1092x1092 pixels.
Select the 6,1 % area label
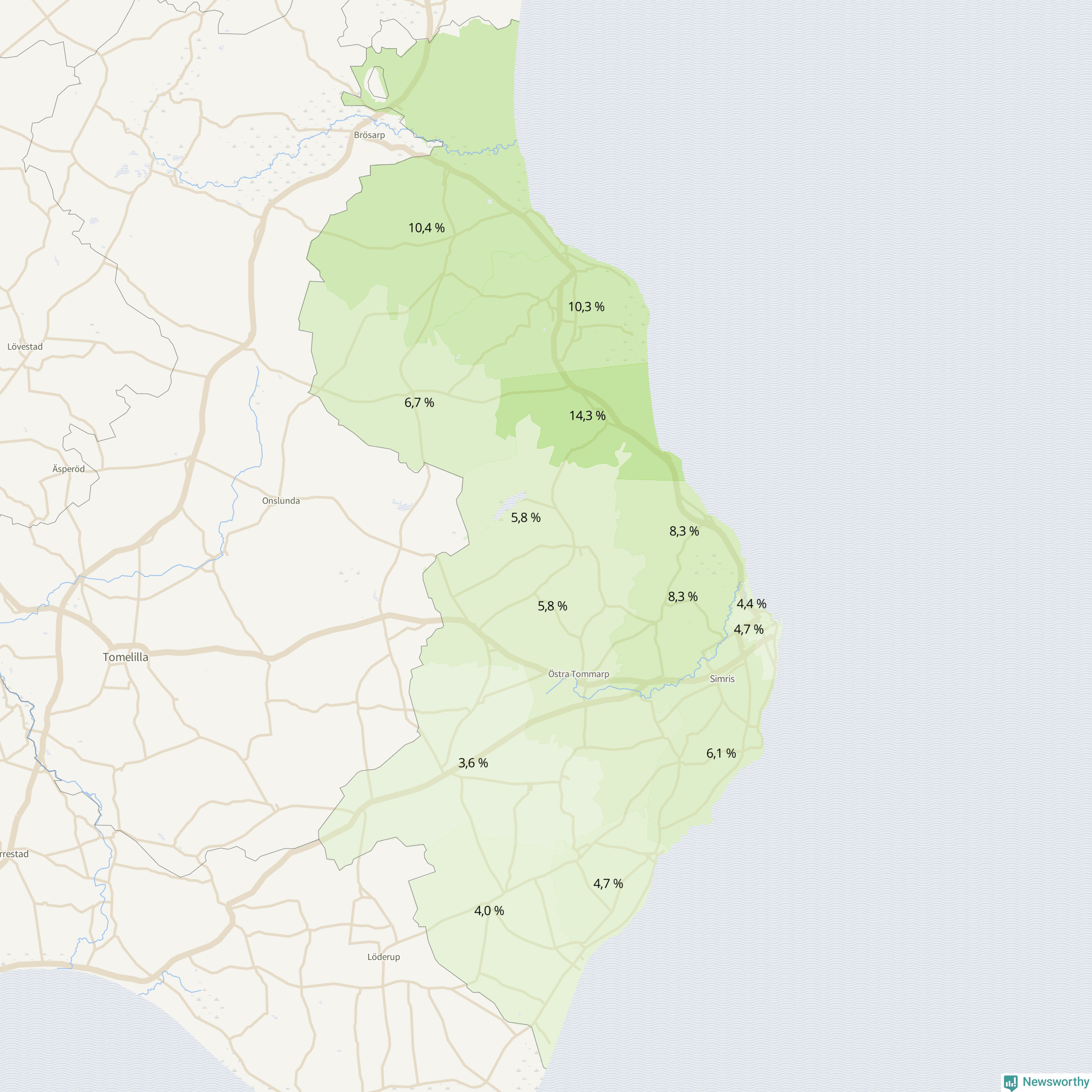pyautogui.click(x=721, y=753)
